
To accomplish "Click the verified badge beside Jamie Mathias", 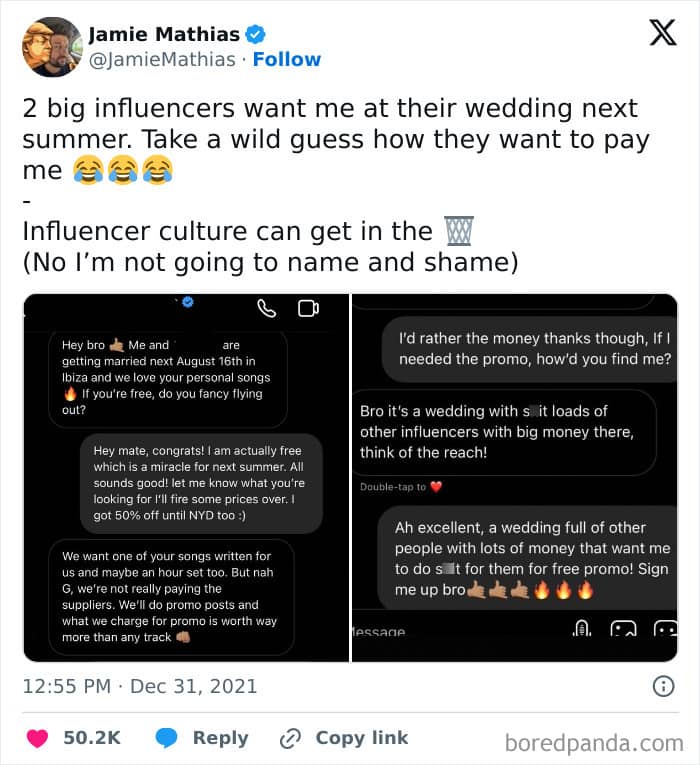I will [255, 34].
